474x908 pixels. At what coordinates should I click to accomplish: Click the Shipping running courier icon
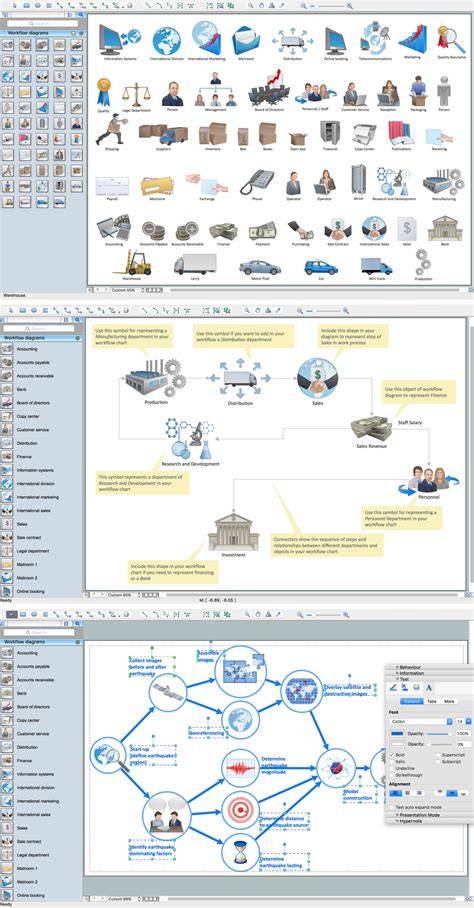(x=112, y=130)
